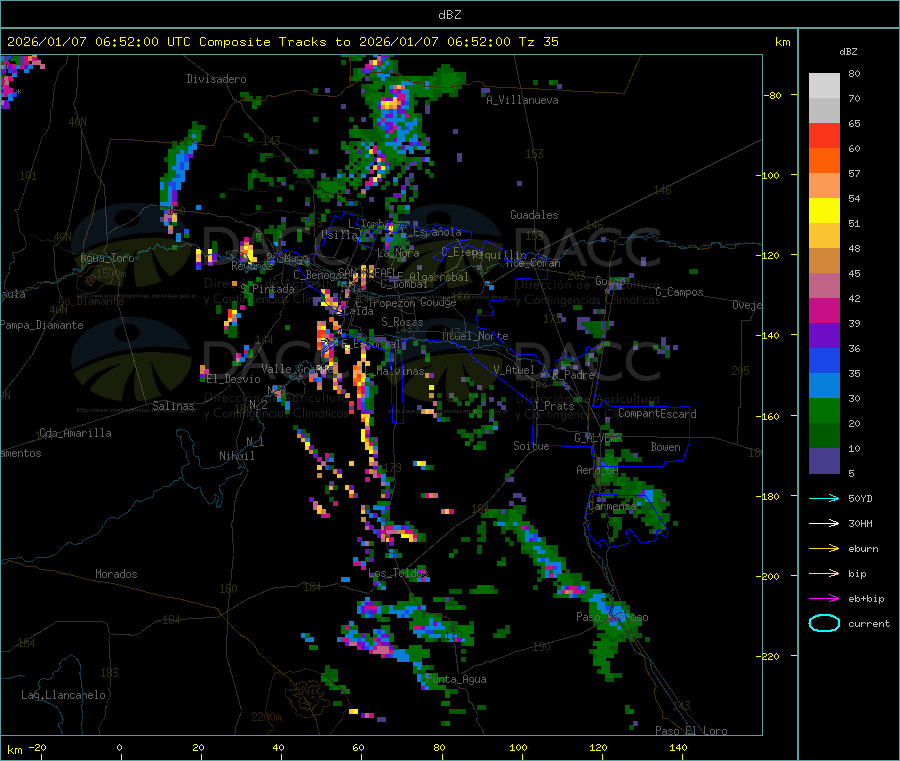The image size is (900, 761).
Task: Click the 140 km bottom axis label
Action: pos(678,747)
